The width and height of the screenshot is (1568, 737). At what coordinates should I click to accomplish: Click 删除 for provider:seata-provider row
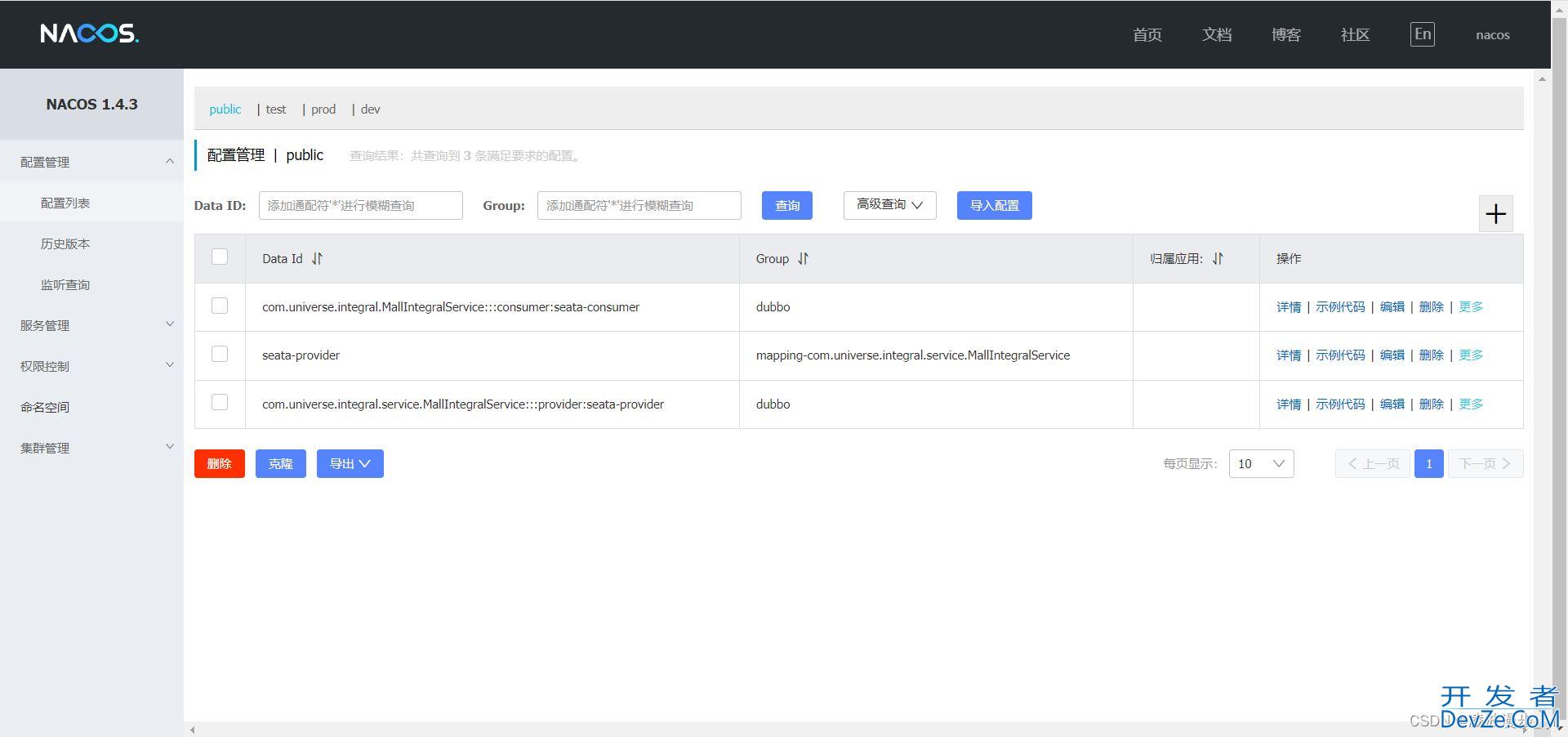pyautogui.click(x=1432, y=404)
